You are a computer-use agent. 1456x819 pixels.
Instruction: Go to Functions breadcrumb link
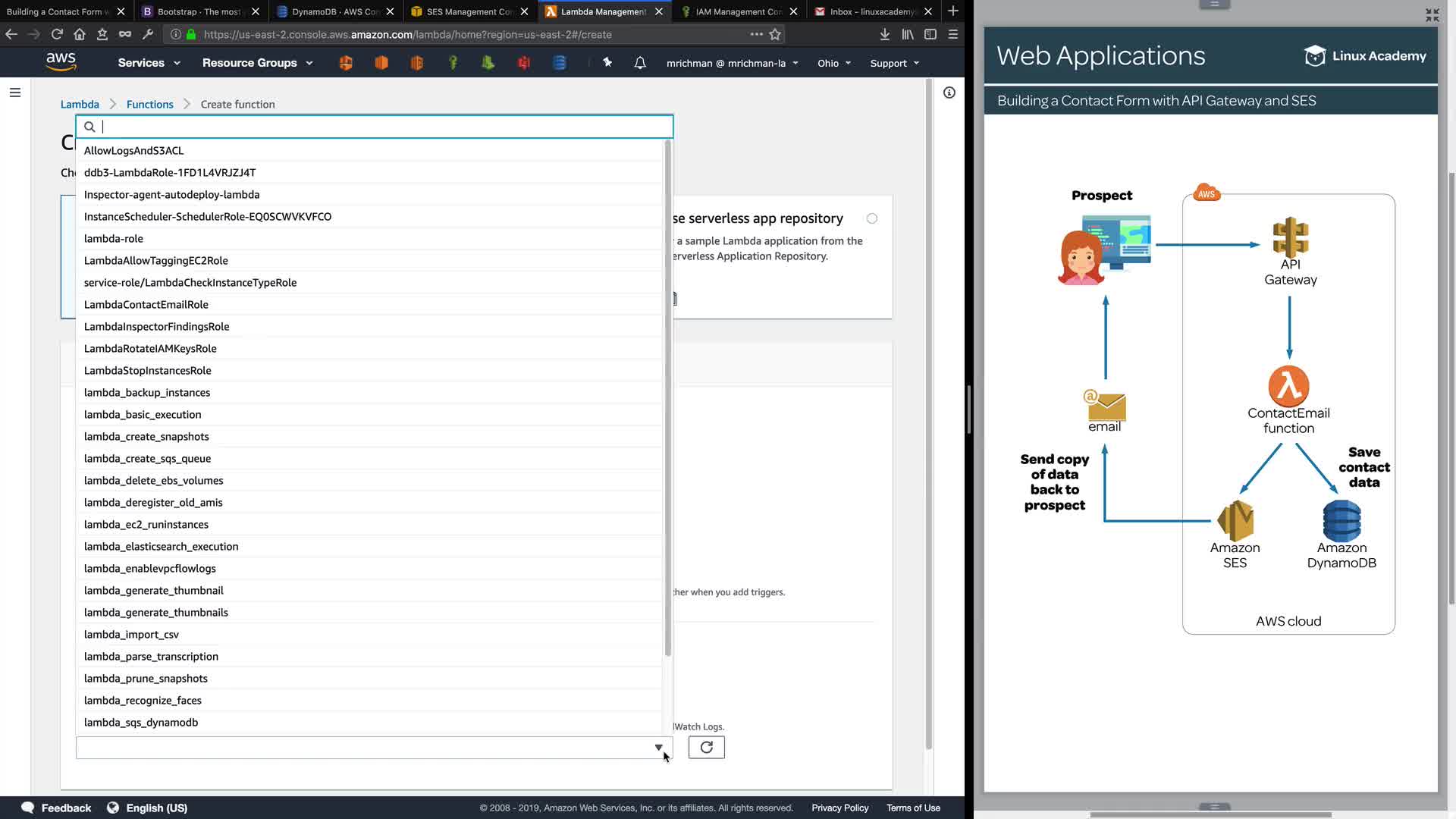pyautogui.click(x=149, y=104)
